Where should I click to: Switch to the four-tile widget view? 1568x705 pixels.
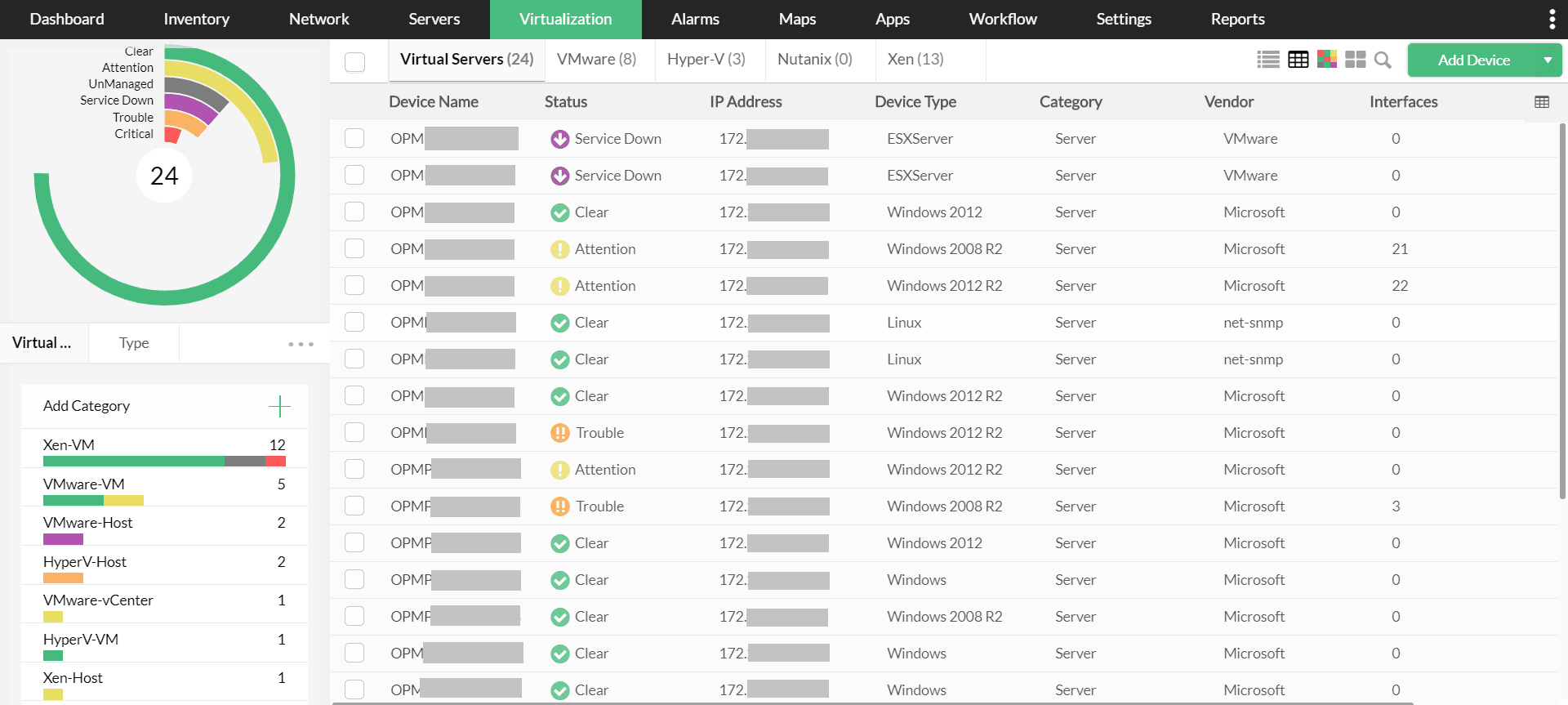tap(1356, 60)
